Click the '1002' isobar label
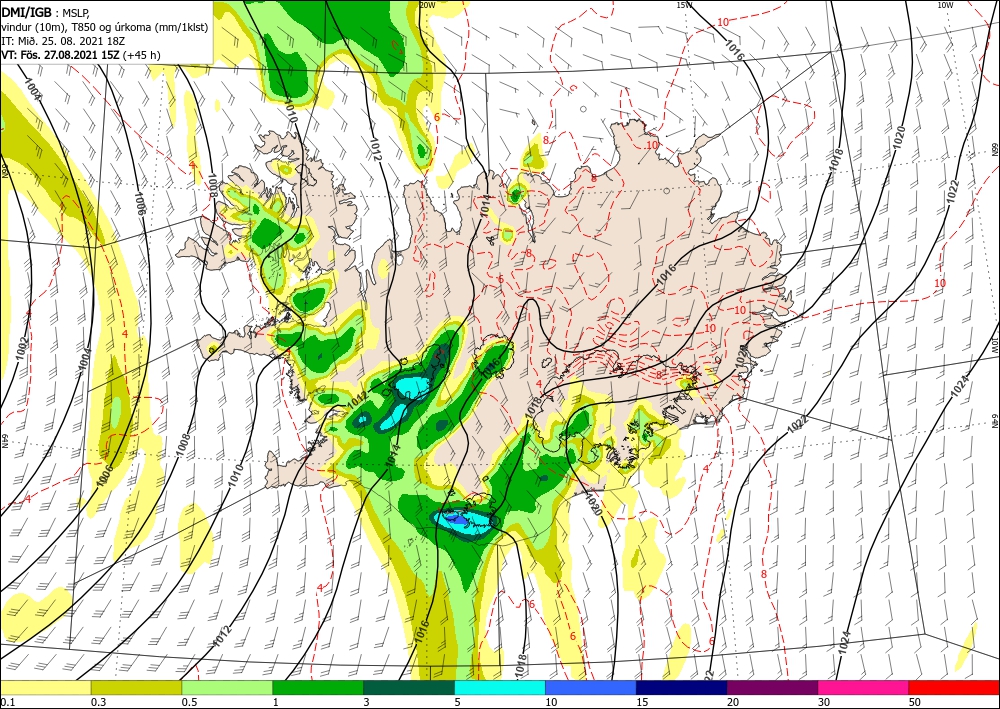 coord(21,348)
